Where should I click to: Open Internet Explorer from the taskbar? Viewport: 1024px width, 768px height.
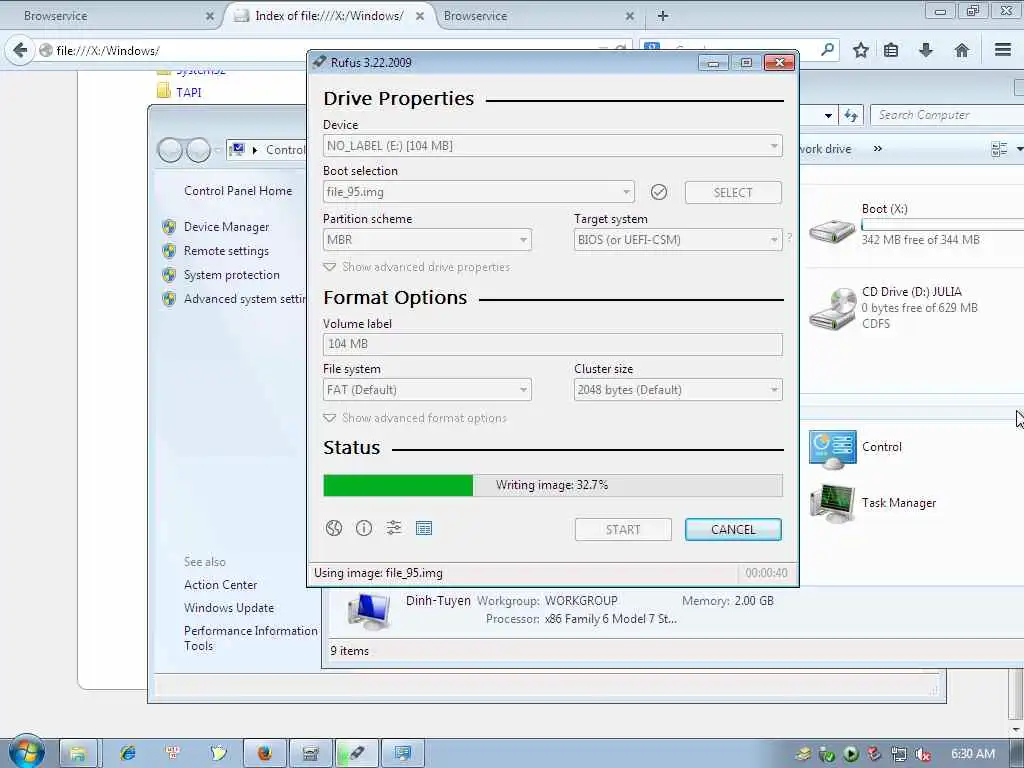point(128,753)
